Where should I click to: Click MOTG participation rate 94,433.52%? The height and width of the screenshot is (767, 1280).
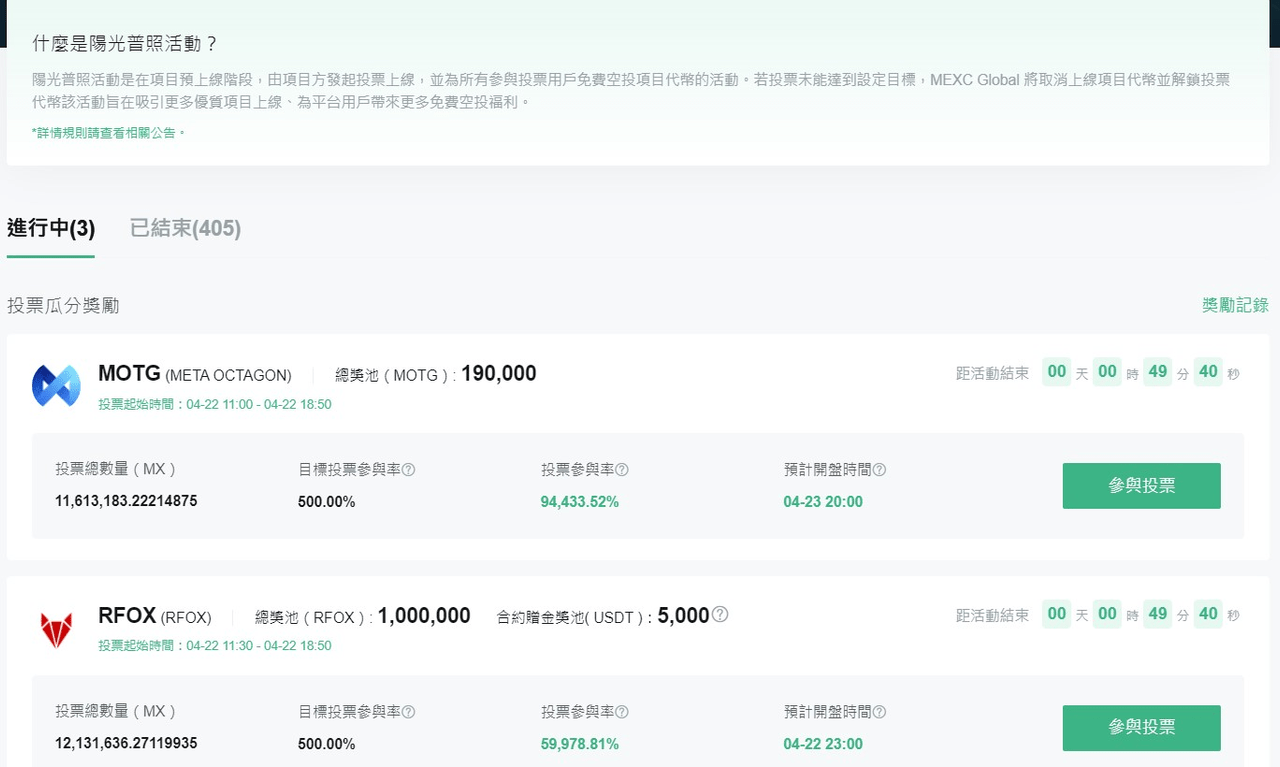pos(580,502)
